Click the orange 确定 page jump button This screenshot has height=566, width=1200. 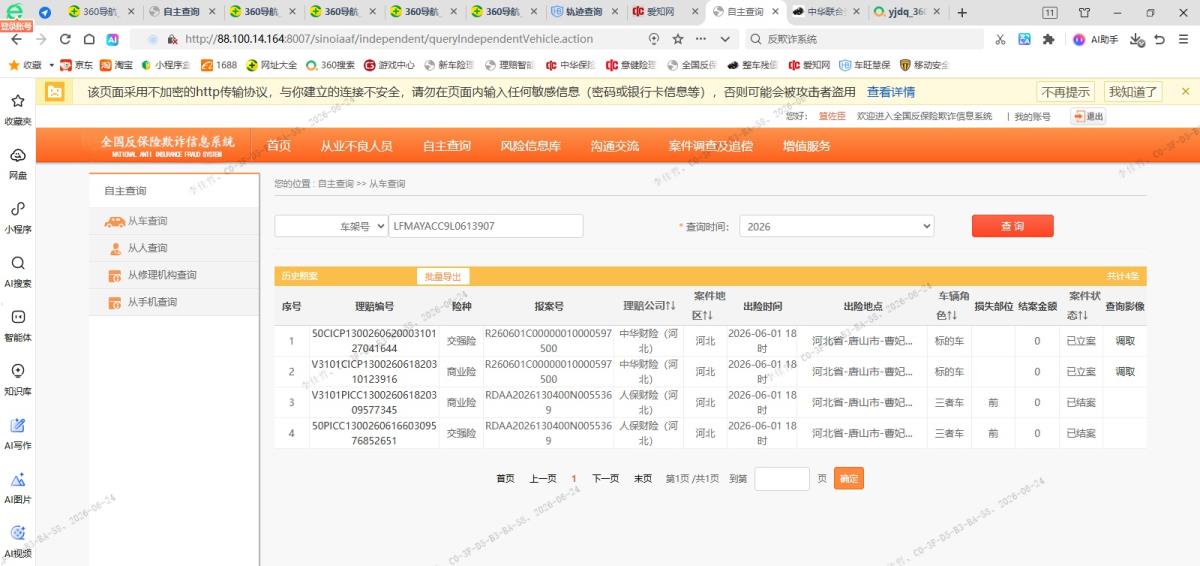click(x=848, y=479)
